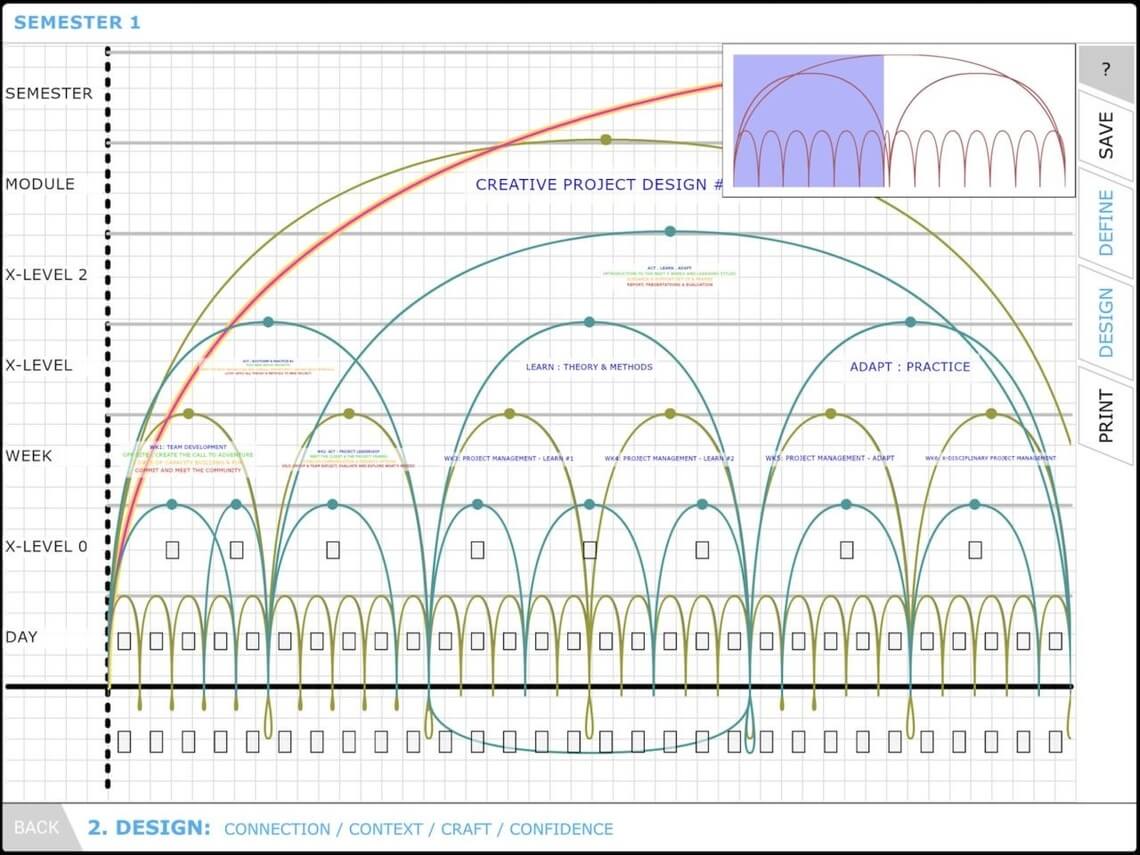Select the teal node on the X-LEVEL 2 line
1140x855 pixels.
tap(670, 231)
